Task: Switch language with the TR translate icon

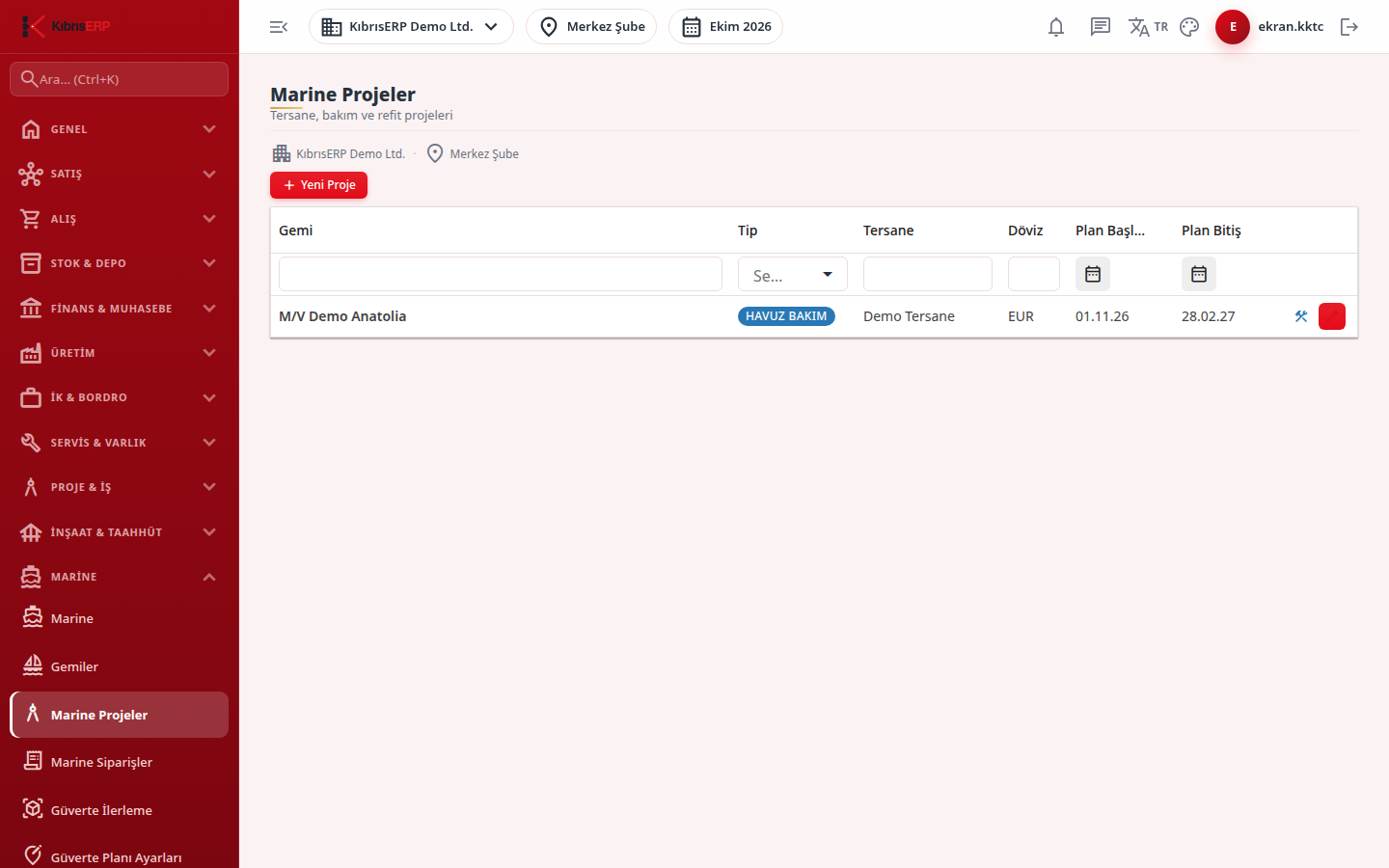Action: [1148, 27]
